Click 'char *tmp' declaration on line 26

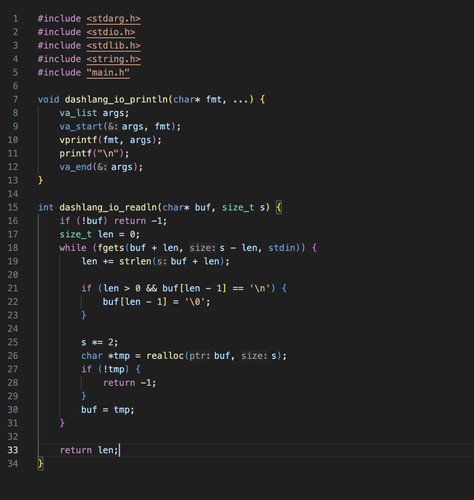click(105, 356)
